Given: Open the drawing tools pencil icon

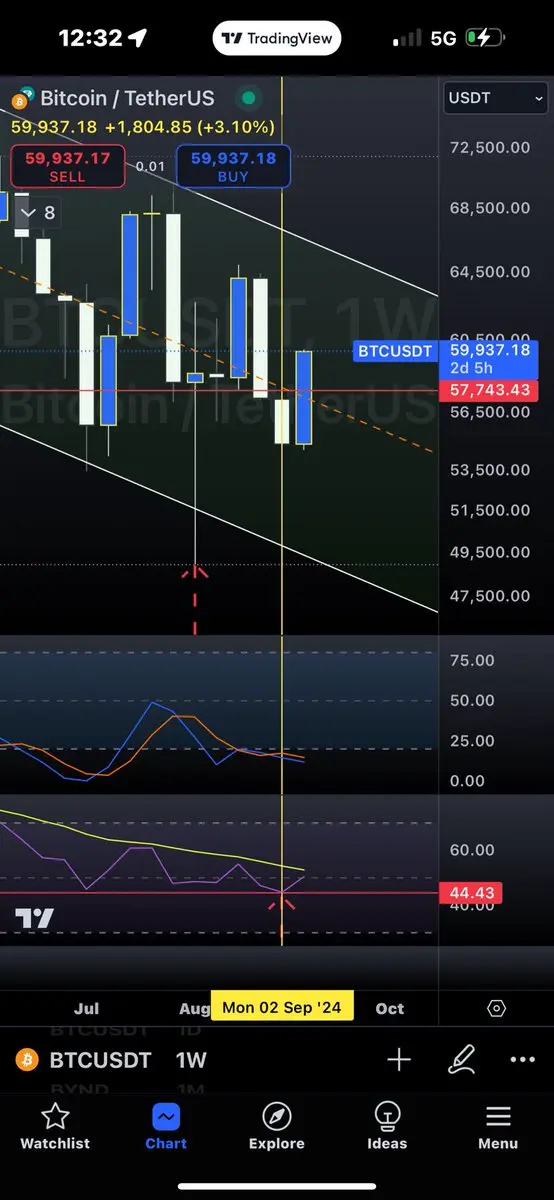Looking at the screenshot, I should click(462, 1060).
